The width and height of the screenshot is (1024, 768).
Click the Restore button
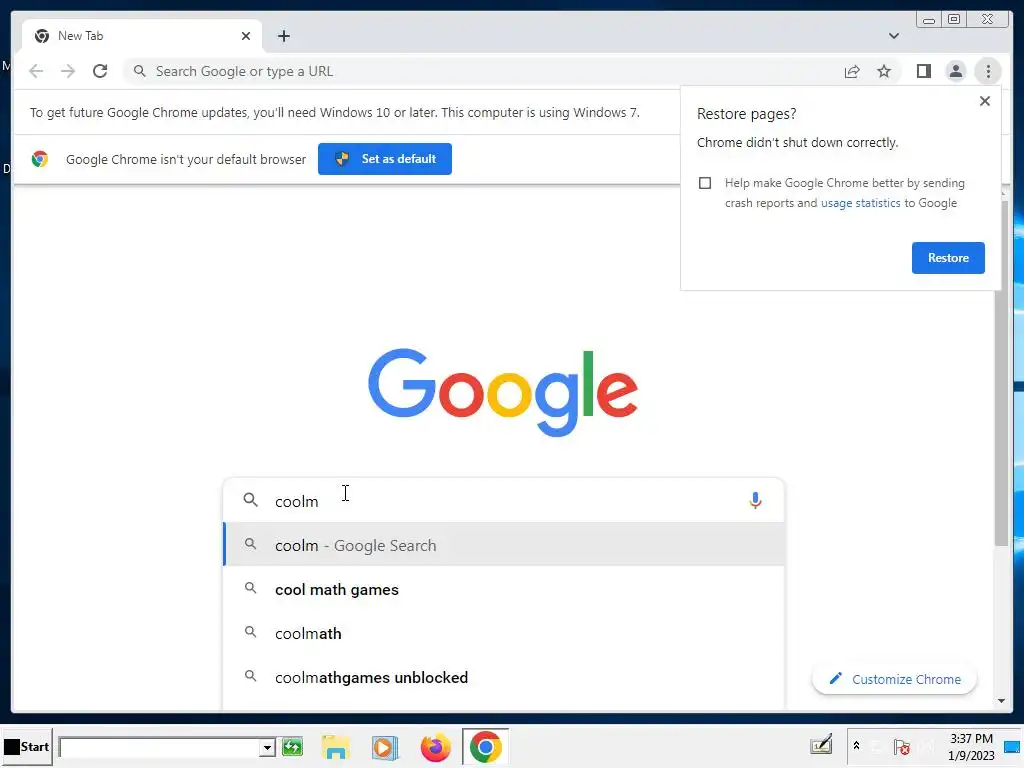coord(948,258)
